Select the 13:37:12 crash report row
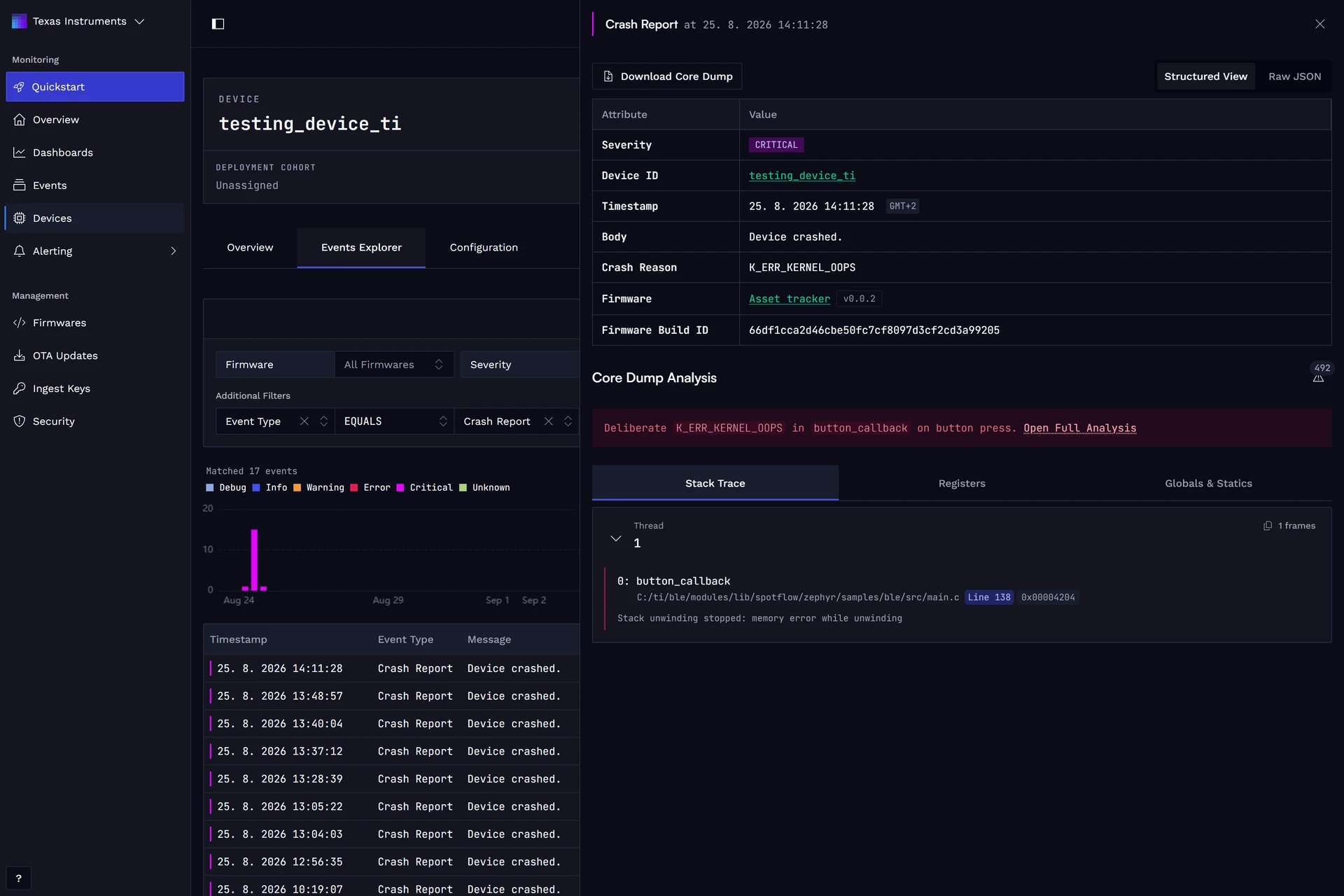Image resolution: width=1344 pixels, height=896 pixels. click(391, 751)
